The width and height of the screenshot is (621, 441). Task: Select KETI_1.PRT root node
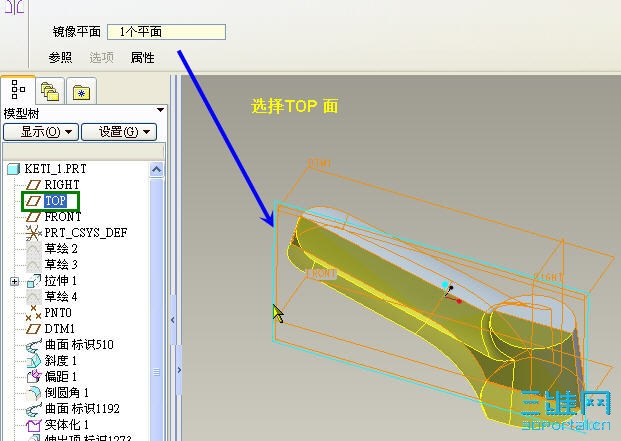(x=55, y=169)
